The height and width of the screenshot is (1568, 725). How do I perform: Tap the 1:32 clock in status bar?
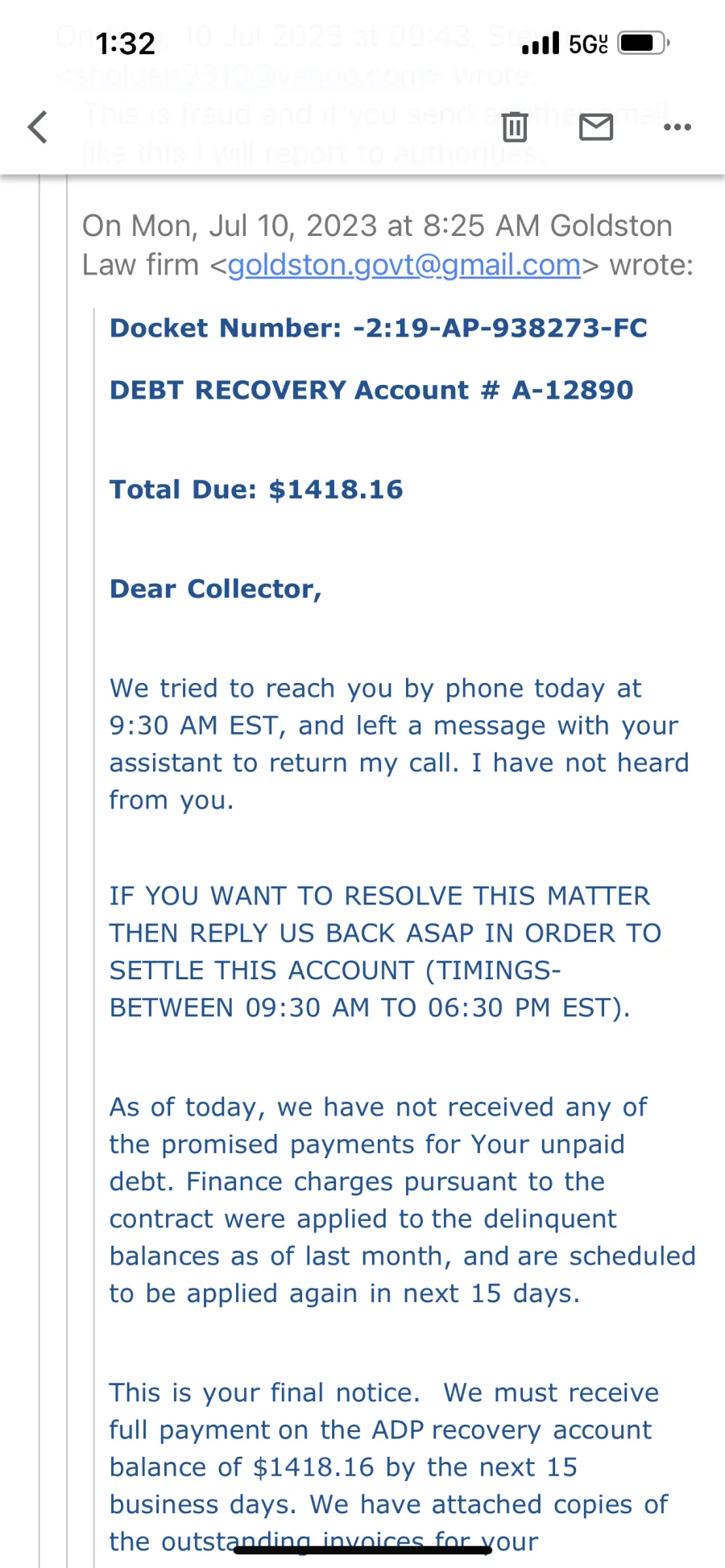tap(125, 43)
